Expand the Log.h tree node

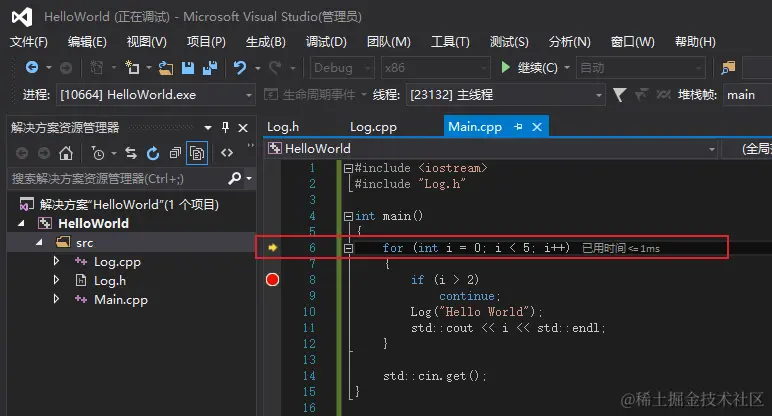click(x=56, y=280)
